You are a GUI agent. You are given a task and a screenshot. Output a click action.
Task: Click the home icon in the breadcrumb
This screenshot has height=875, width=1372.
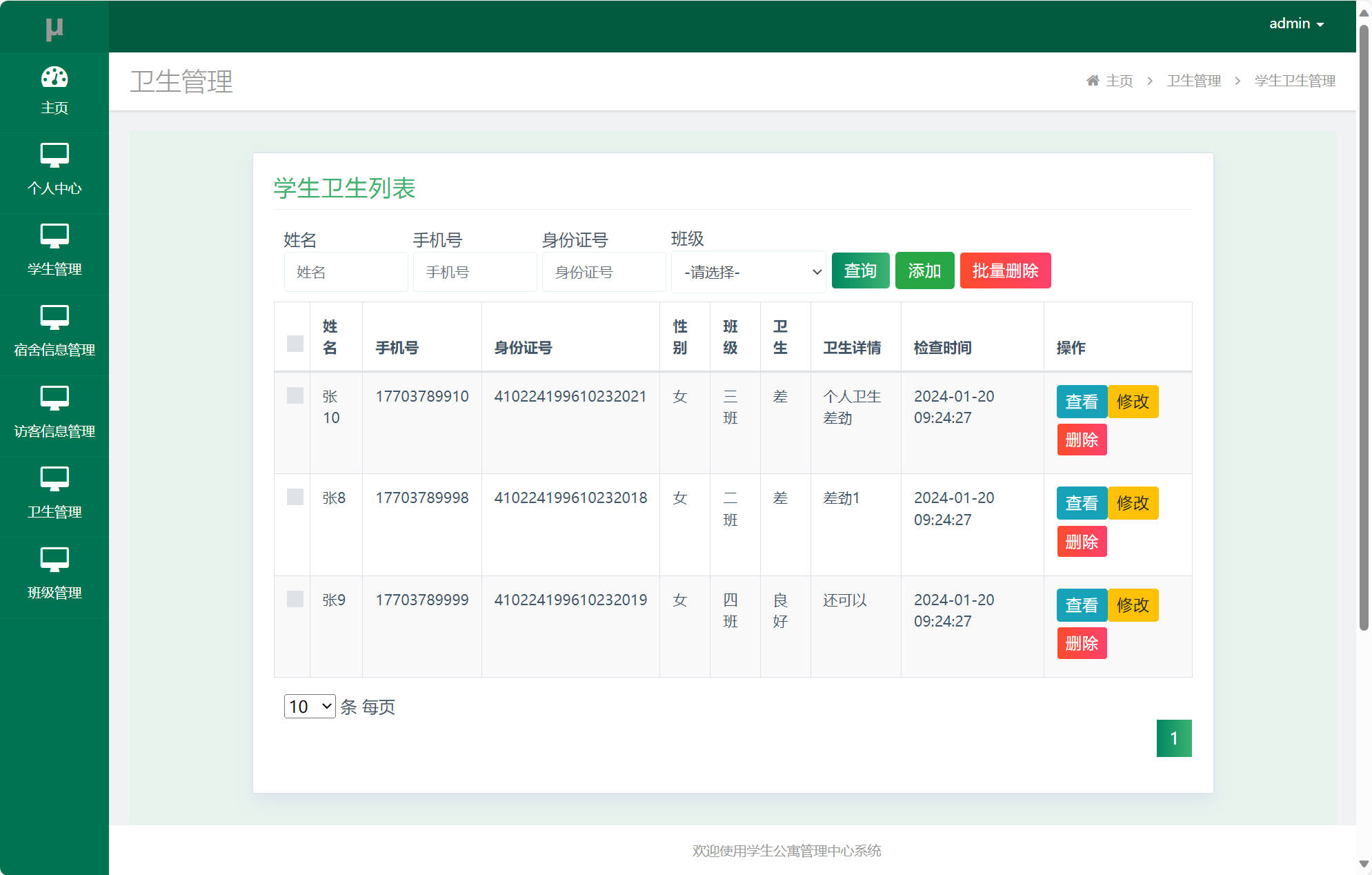click(1092, 80)
